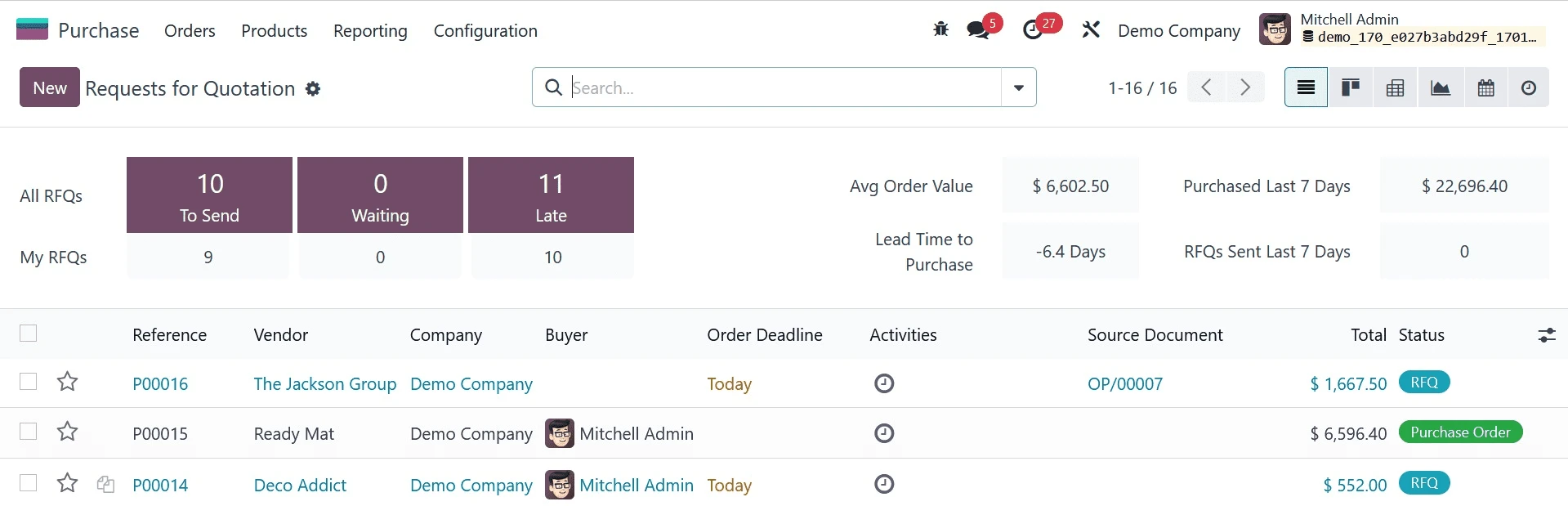Switch to activity view
Image resolution: width=1568 pixels, height=506 pixels.
point(1529,87)
